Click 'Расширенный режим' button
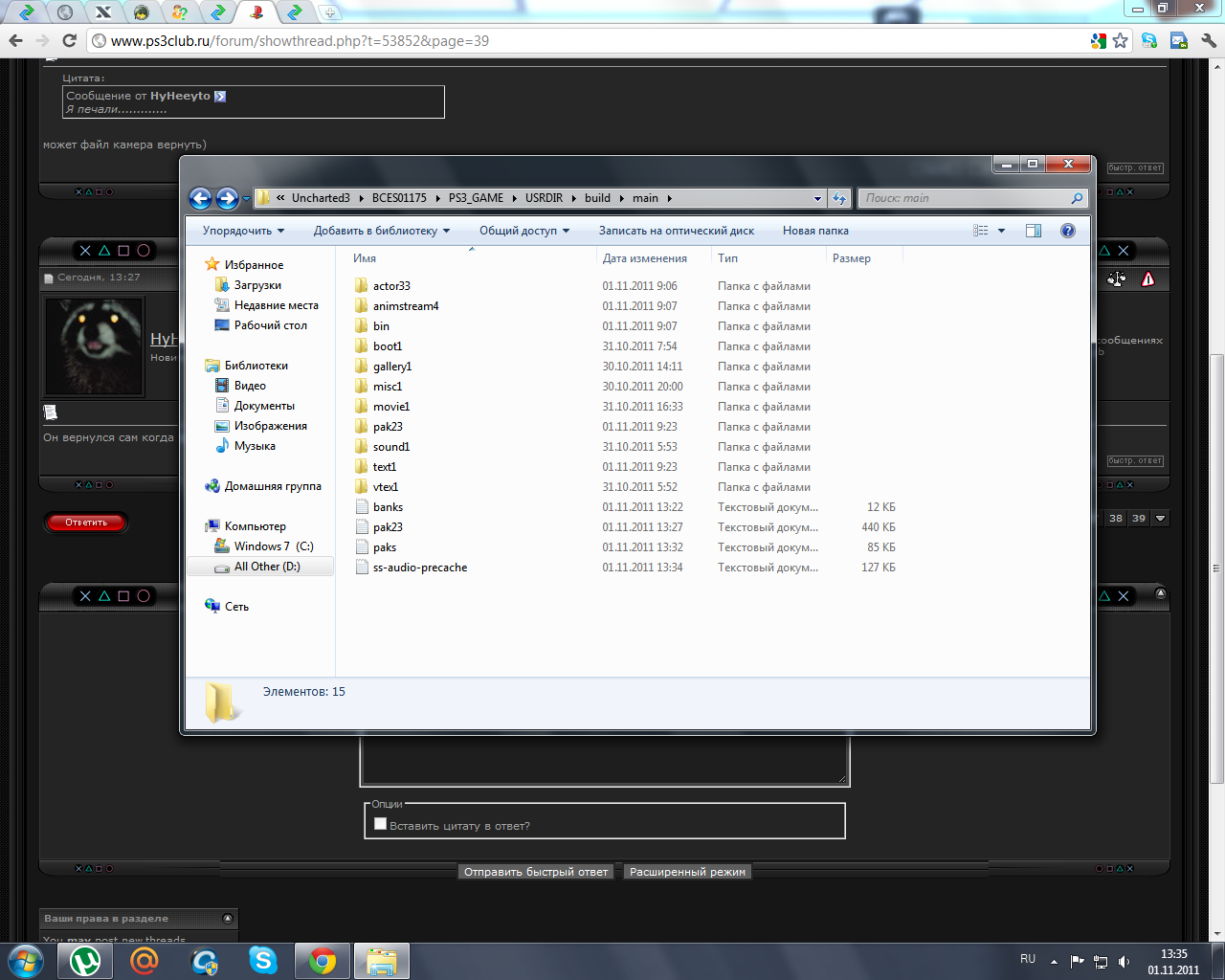Image resolution: width=1225 pixels, height=980 pixels. pos(687,872)
